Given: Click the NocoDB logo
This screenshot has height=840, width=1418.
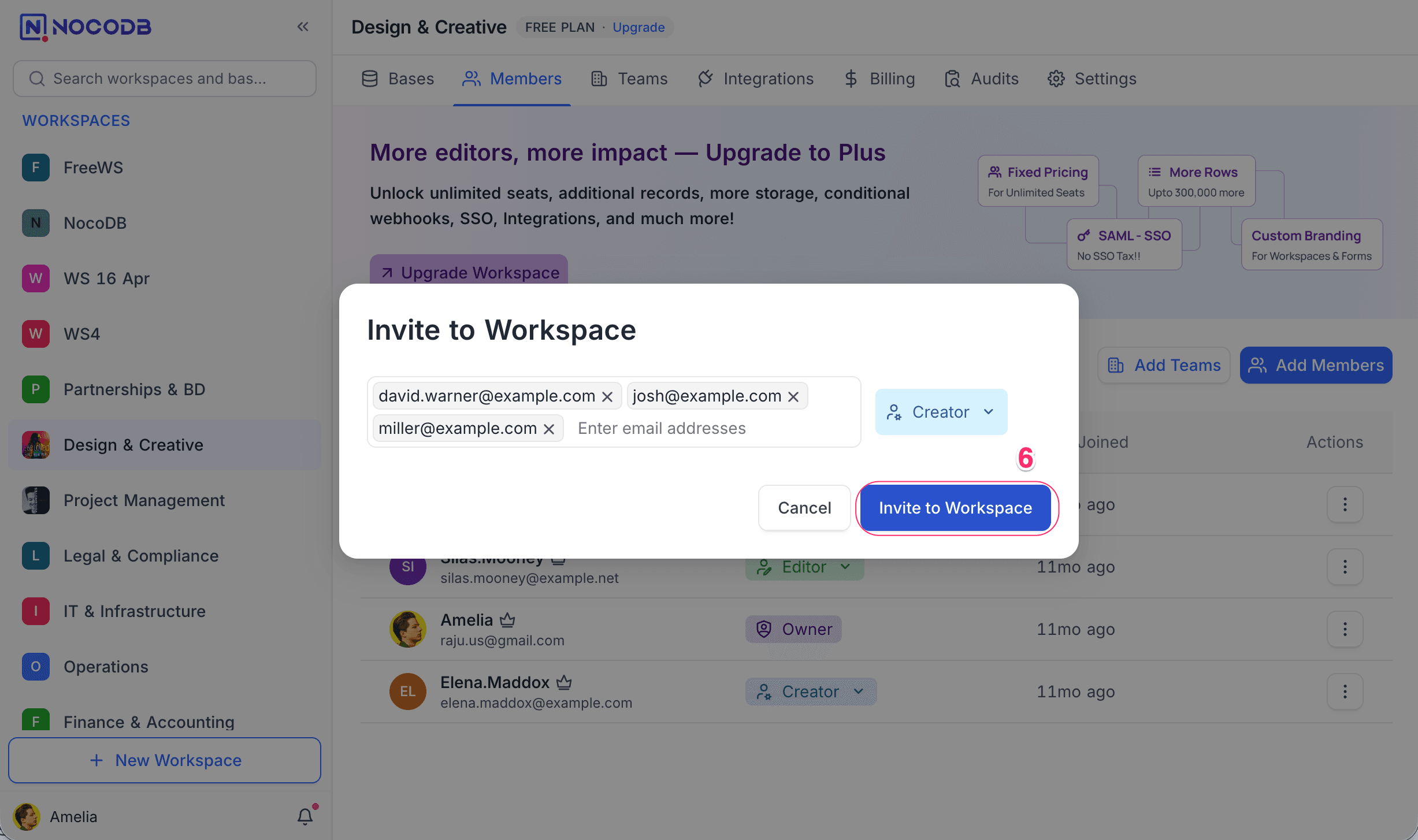Looking at the screenshot, I should point(86,27).
